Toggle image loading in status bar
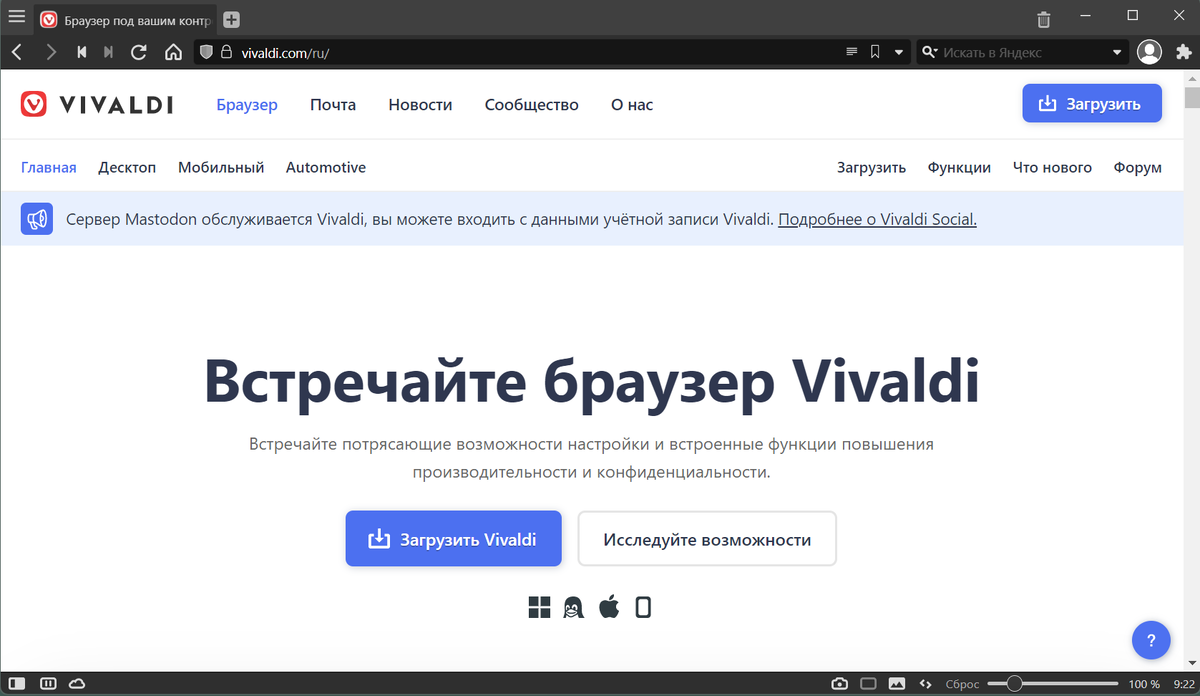Image resolution: width=1200 pixels, height=696 pixels. click(x=897, y=684)
